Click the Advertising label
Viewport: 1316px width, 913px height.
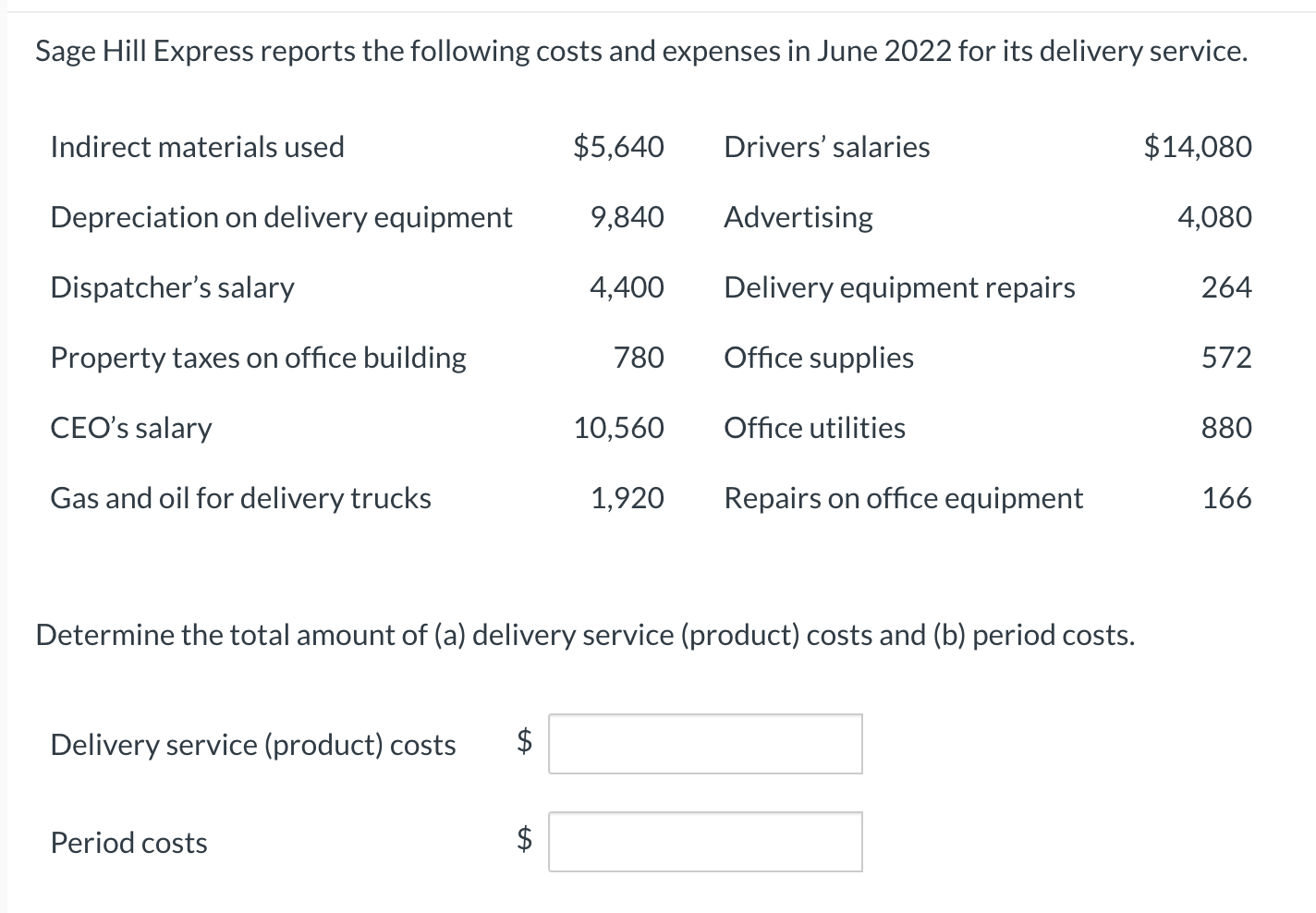(x=798, y=217)
